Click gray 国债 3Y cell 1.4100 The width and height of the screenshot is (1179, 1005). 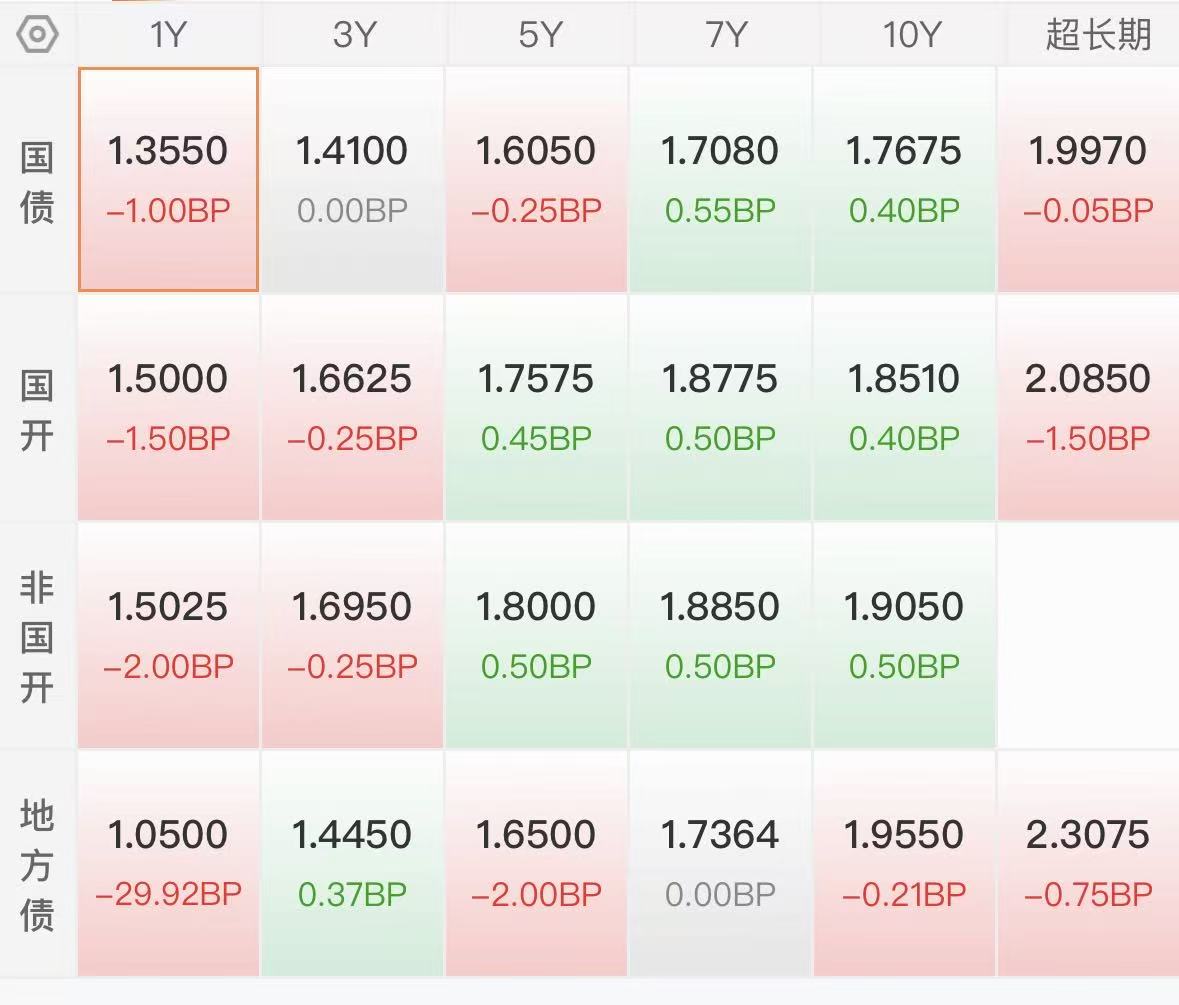[352, 179]
